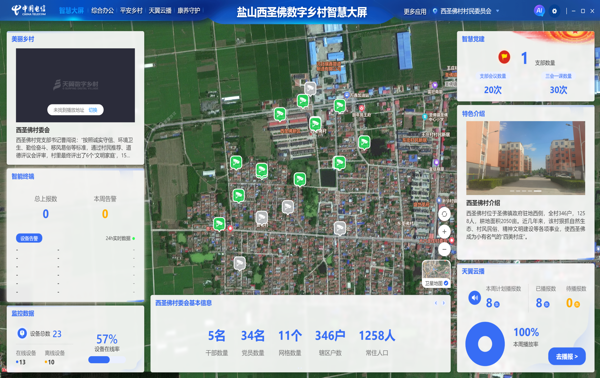The height and width of the screenshot is (378, 600).
Task: Open the 更多应用 link
Action: click(x=415, y=11)
